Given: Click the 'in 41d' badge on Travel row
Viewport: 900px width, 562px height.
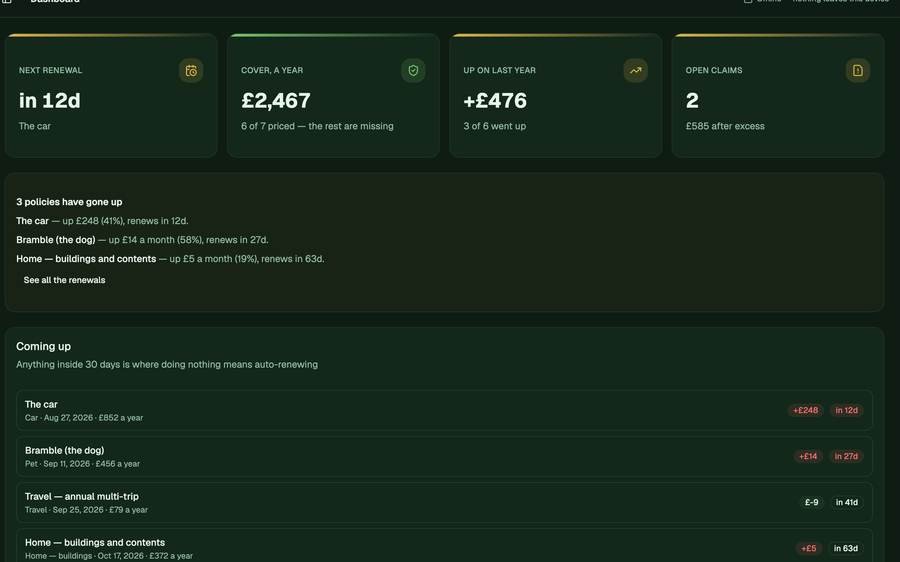Looking at the screenshot, I should pyautogui.click(x=847, y=502).
